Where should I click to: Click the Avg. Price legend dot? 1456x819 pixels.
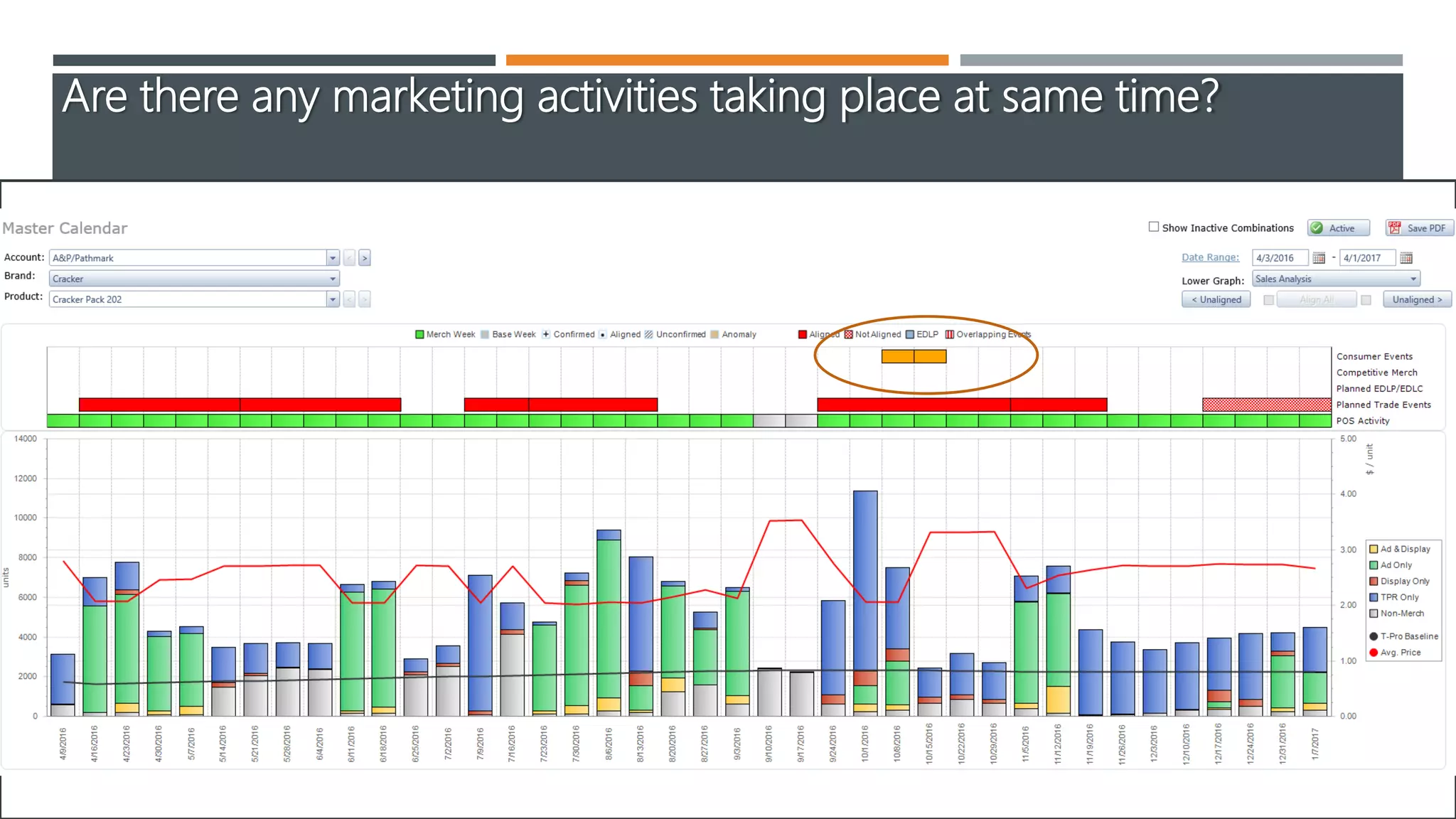click(x=1374, y=653)
